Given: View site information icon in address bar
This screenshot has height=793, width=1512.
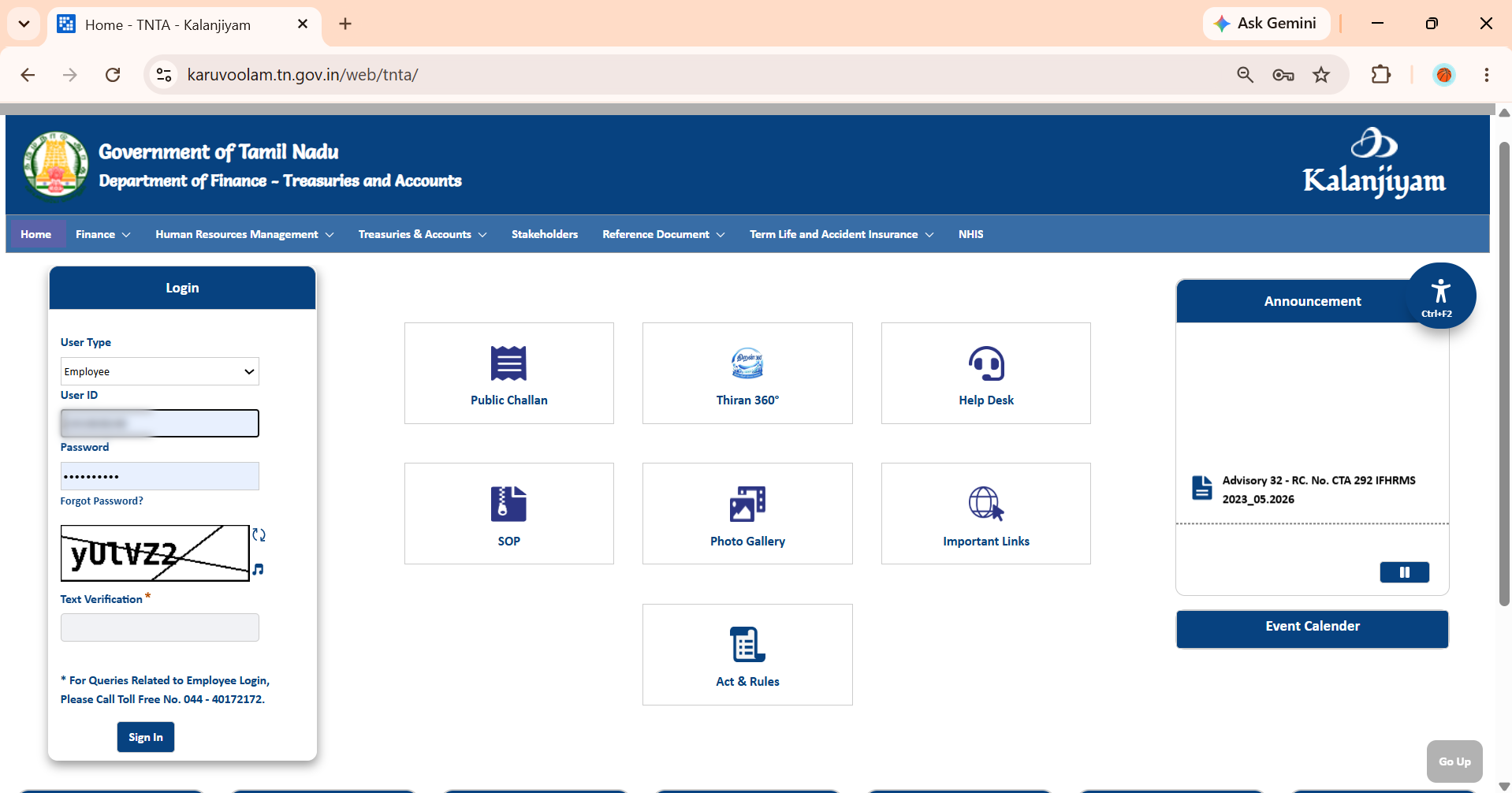Looking at the screenshot, I should [x=164, y=75].
